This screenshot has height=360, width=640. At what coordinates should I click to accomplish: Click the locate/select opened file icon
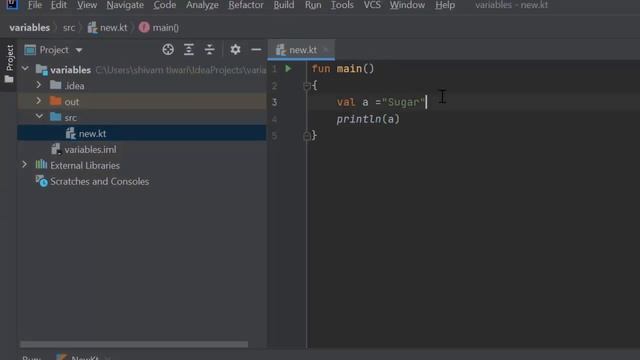click(168, 50)
